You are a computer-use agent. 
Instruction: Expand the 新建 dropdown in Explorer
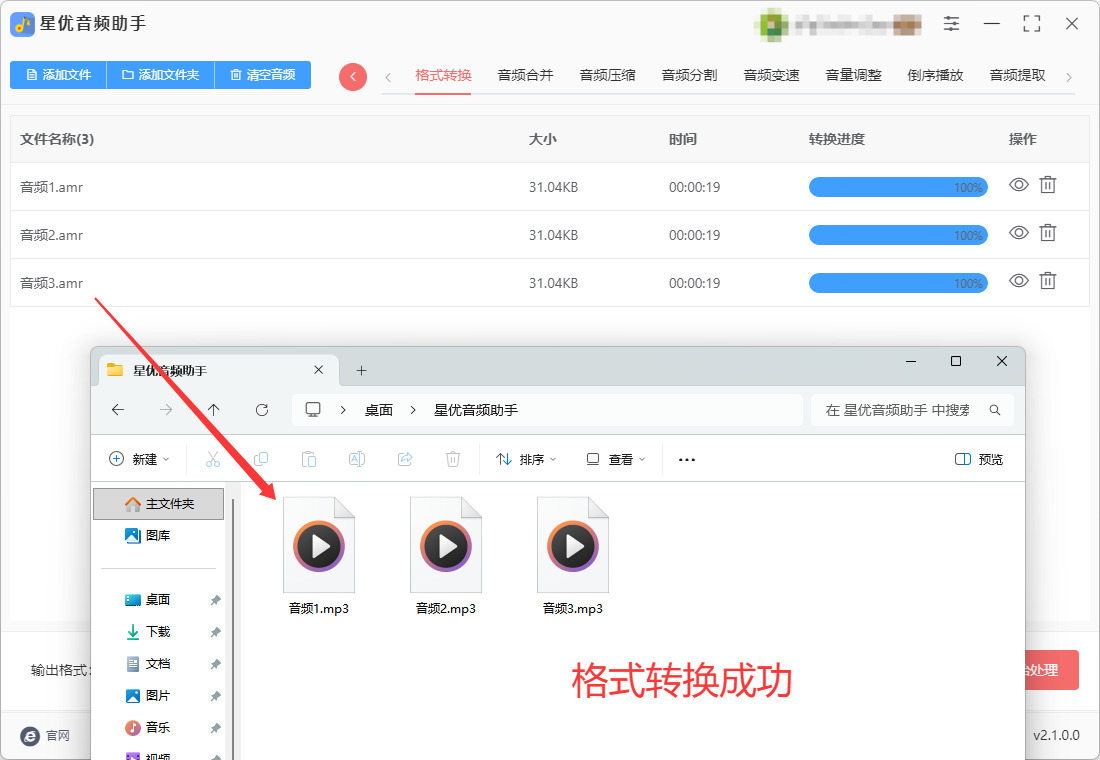tap(140, 460)
